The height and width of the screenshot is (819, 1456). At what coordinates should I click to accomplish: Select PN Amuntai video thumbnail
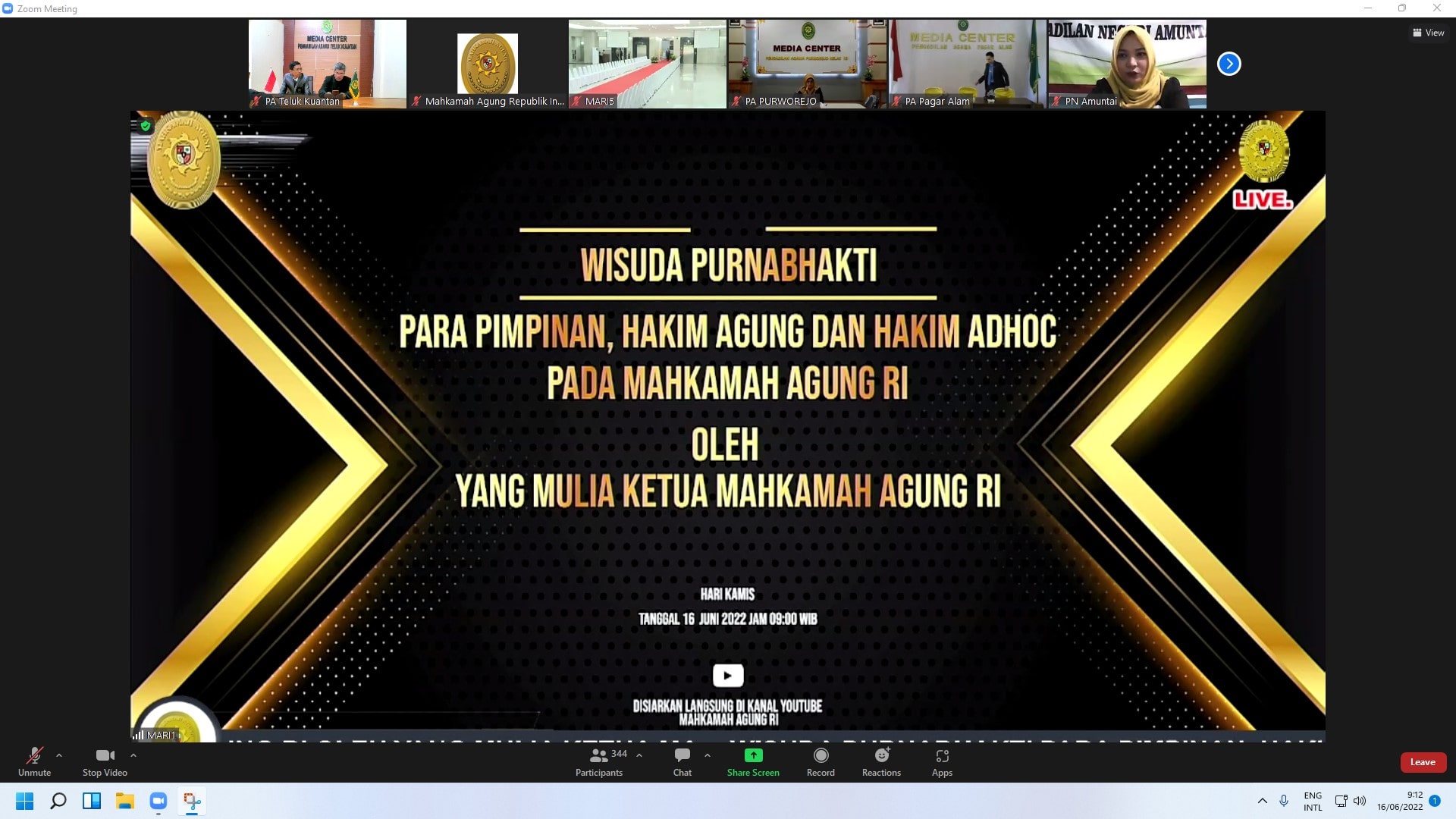tap(1128, 64)
